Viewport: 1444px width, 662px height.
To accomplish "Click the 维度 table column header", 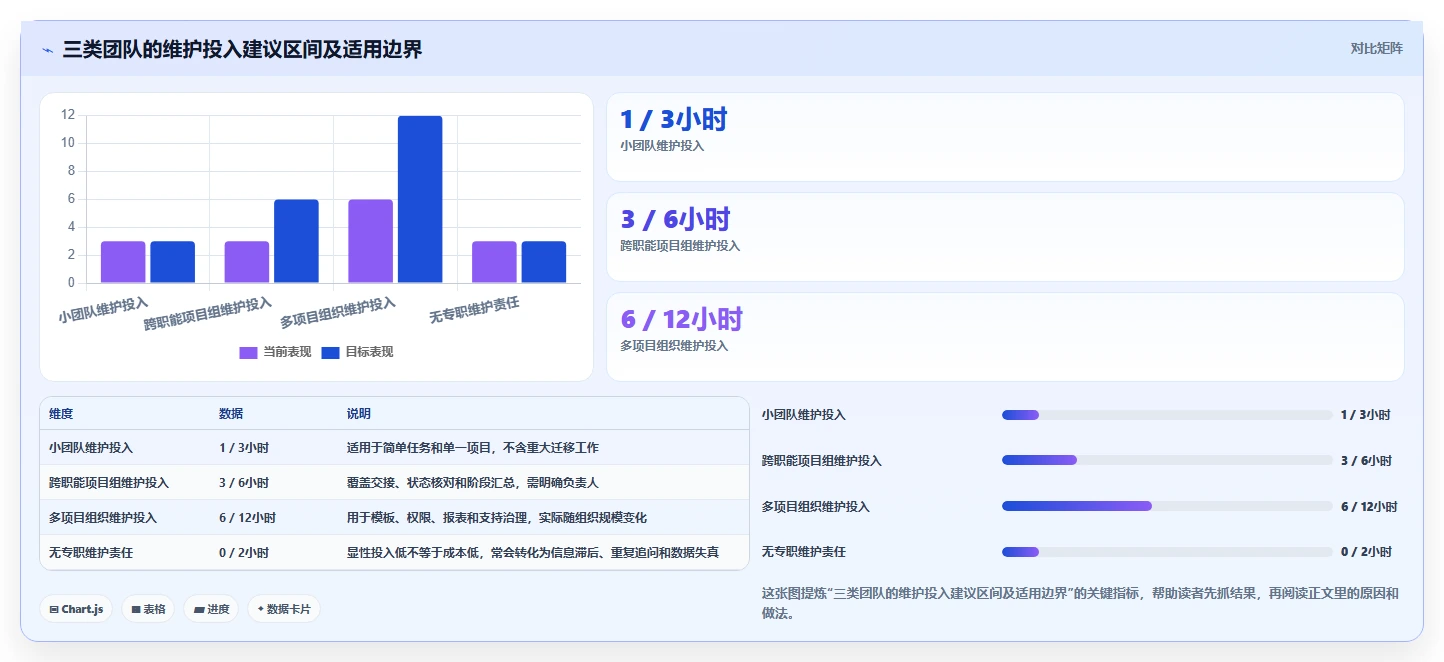I will coord(61,413).
